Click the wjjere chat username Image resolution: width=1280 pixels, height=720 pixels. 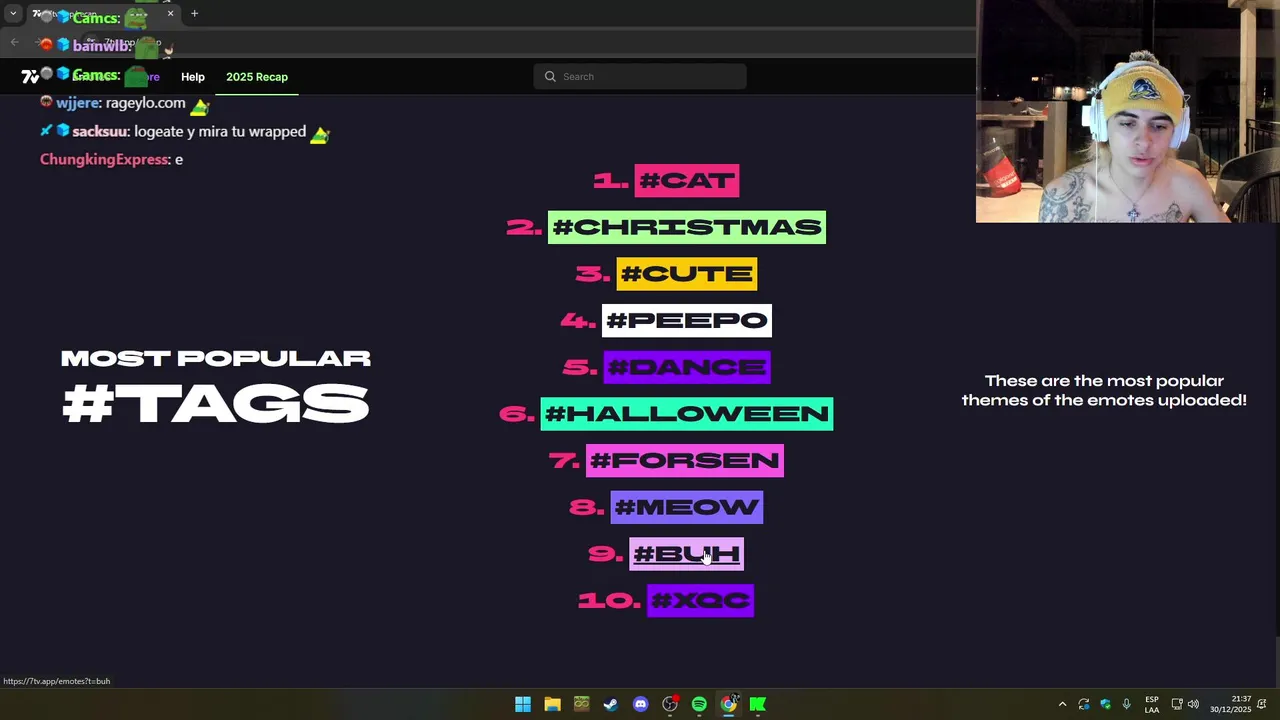(78, 103)
